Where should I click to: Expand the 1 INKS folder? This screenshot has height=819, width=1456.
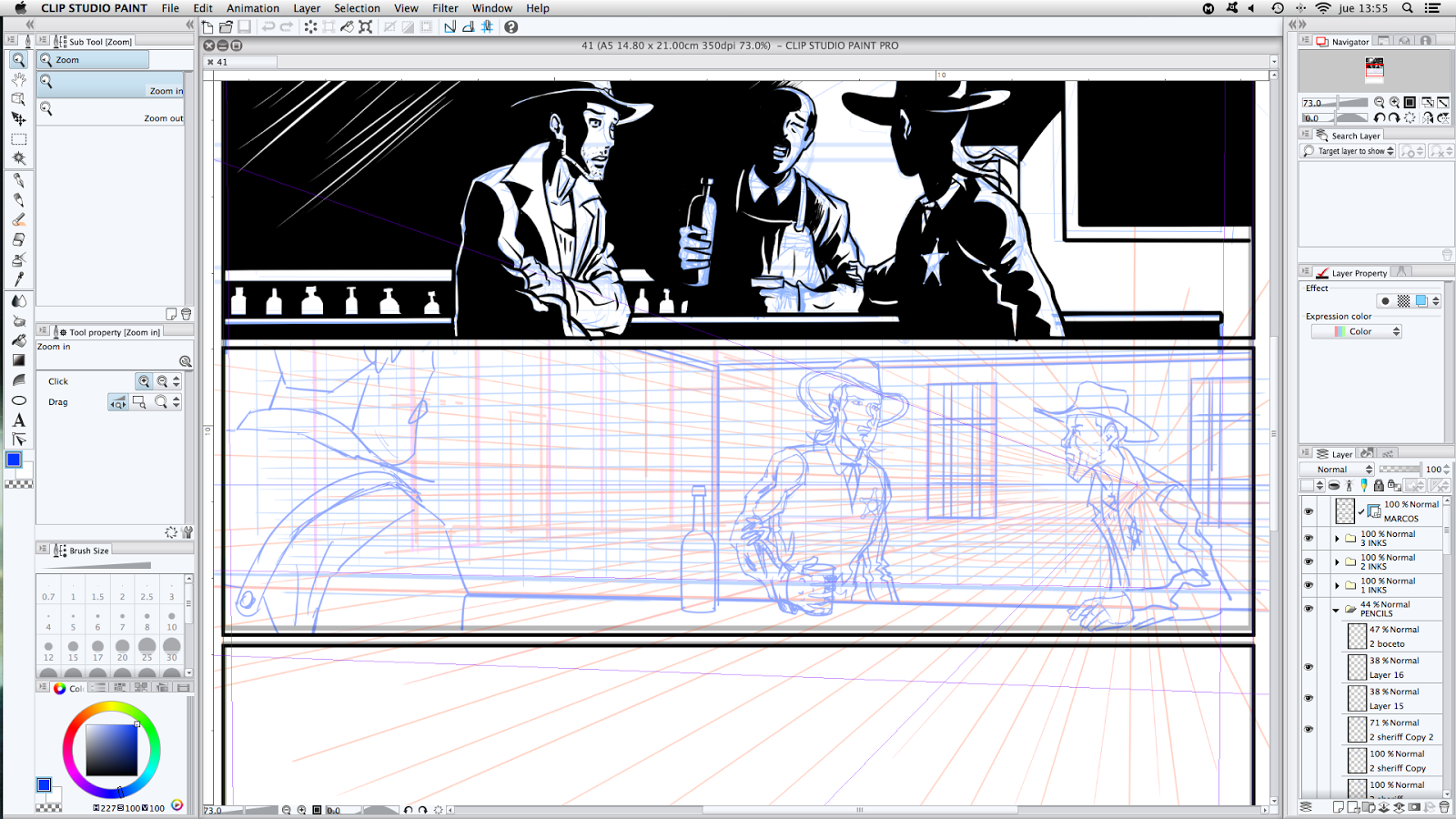point(1337,586)
